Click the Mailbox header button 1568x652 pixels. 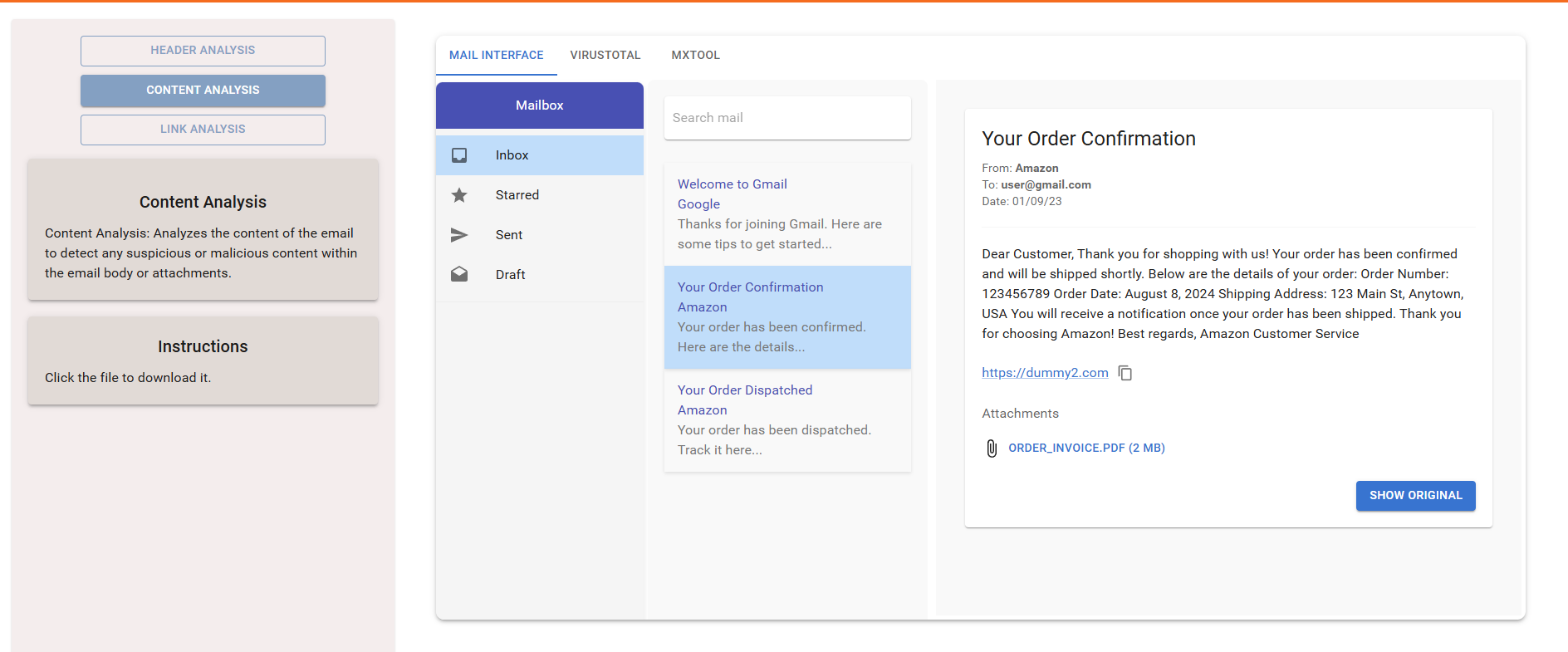click(539, 105)
